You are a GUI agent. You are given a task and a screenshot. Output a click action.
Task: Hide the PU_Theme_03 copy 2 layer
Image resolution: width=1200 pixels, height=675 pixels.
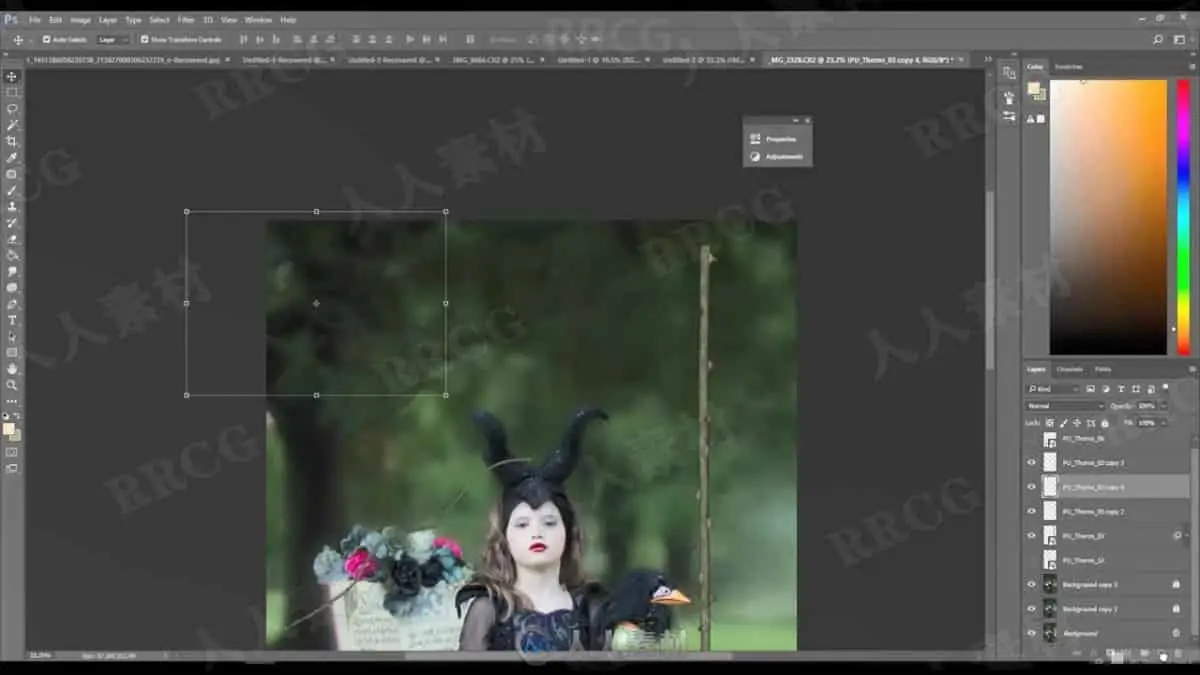(x=1032, y=511)
